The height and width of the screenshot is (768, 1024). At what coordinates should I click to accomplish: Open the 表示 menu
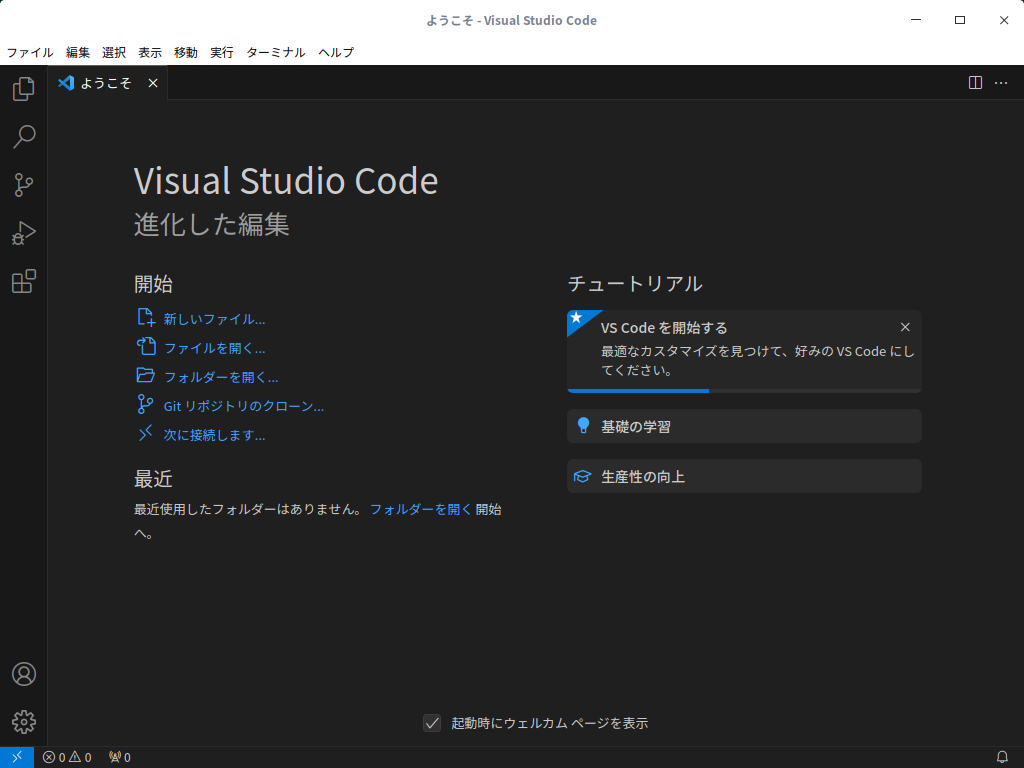tap(150, 52)
